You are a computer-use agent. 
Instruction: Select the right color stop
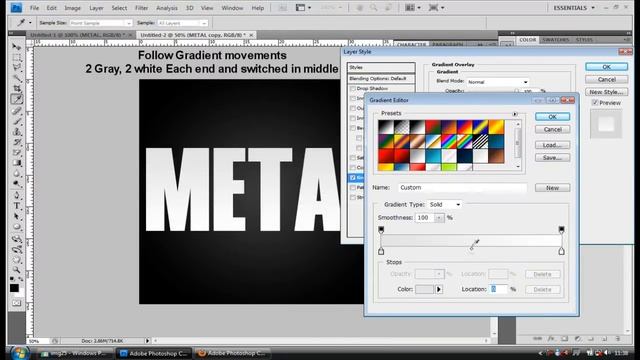(561, 251)
